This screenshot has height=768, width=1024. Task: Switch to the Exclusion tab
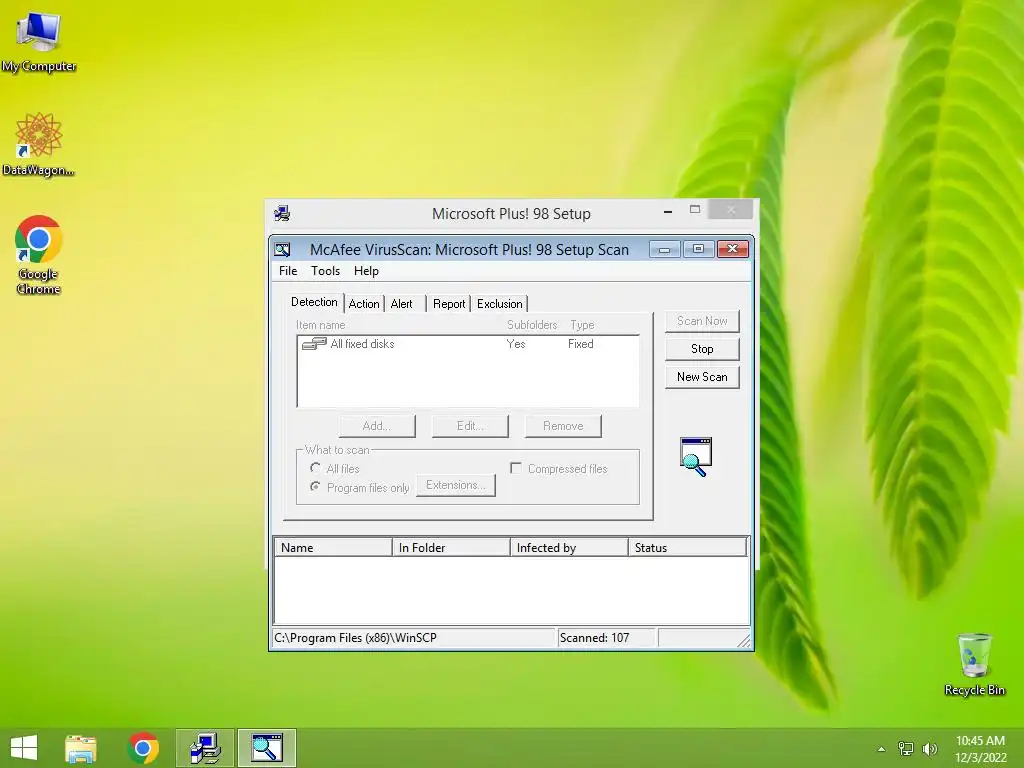pos(500,304)
